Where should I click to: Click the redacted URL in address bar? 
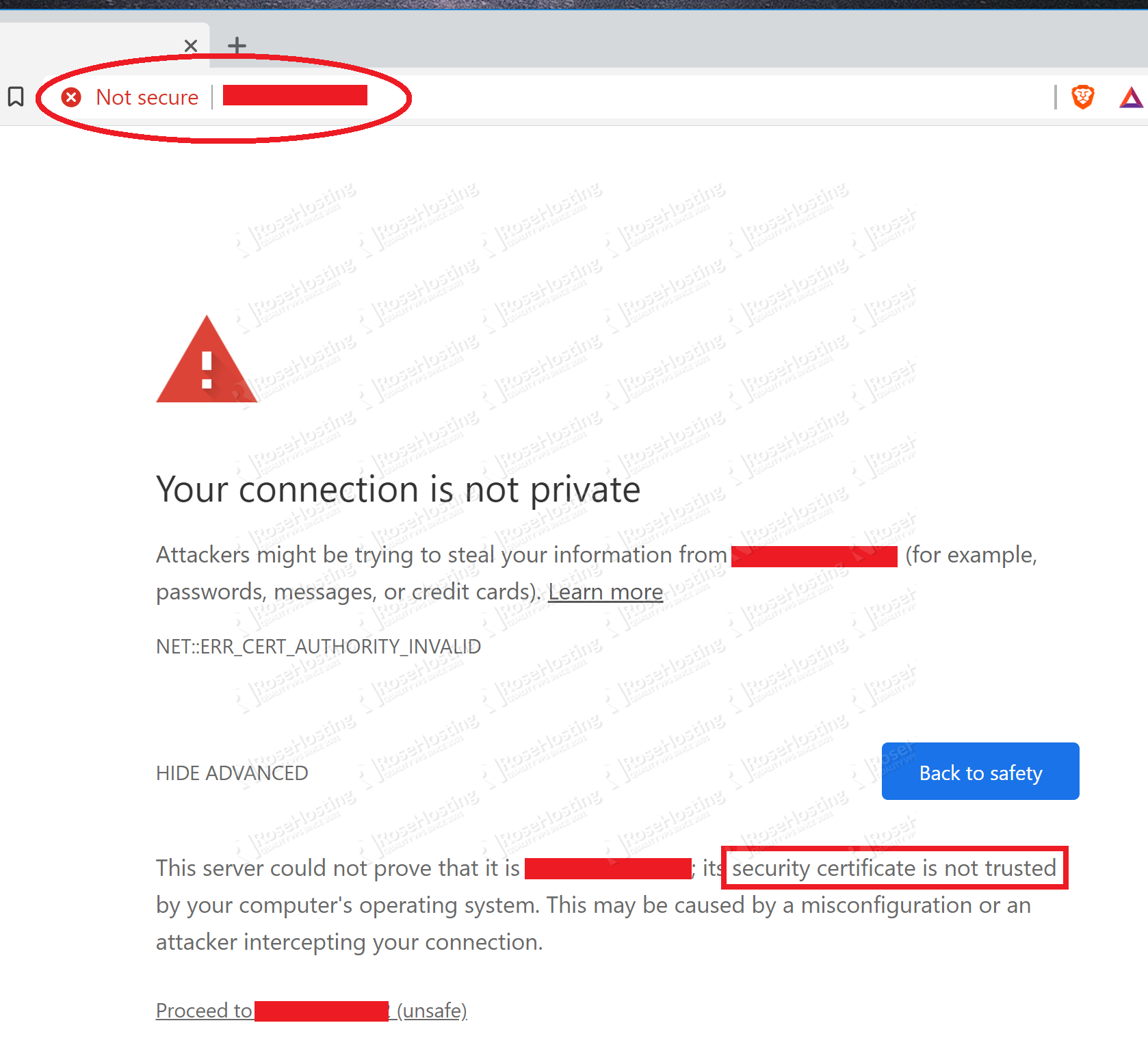click(295, 95)
